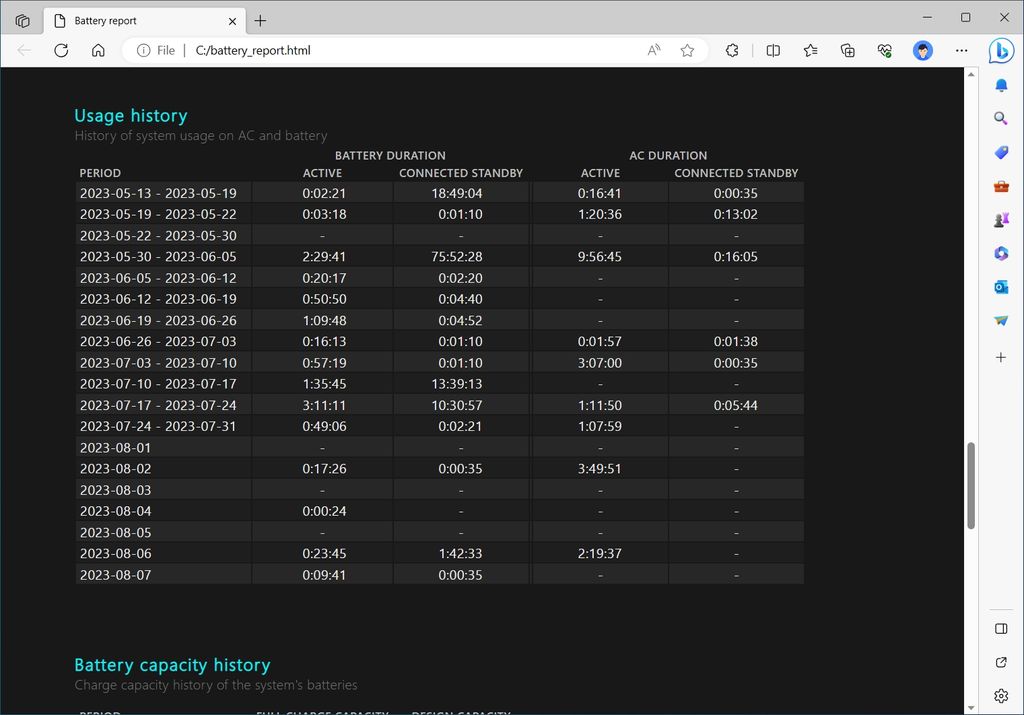Open the notifications bell in the sidebar
The width and height of the screenshot is (1024, 715).
1001,86
